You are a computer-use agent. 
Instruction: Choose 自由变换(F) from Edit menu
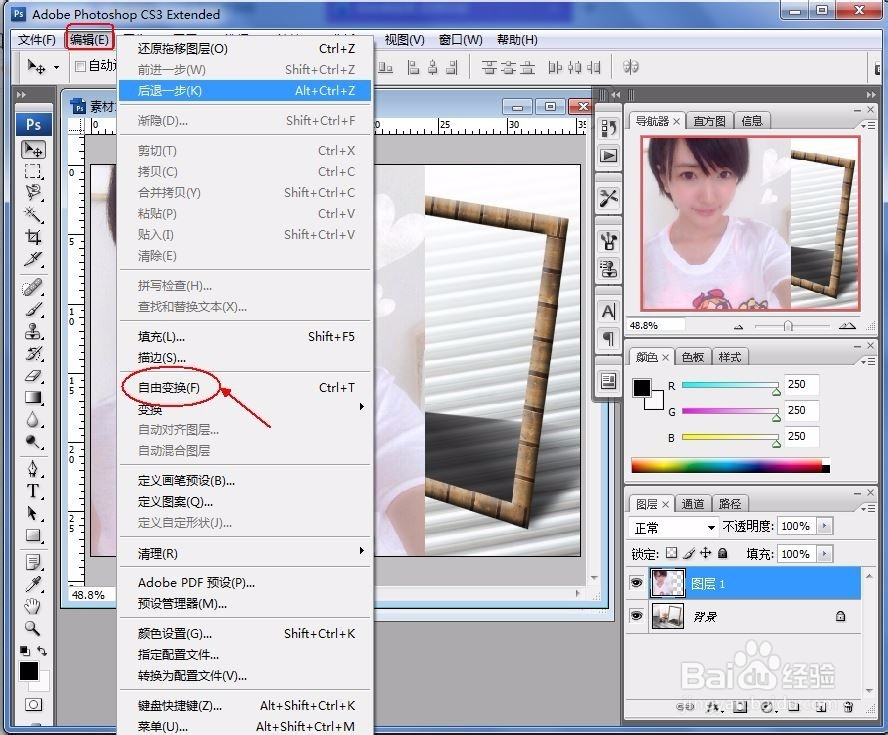coord(245,388)
